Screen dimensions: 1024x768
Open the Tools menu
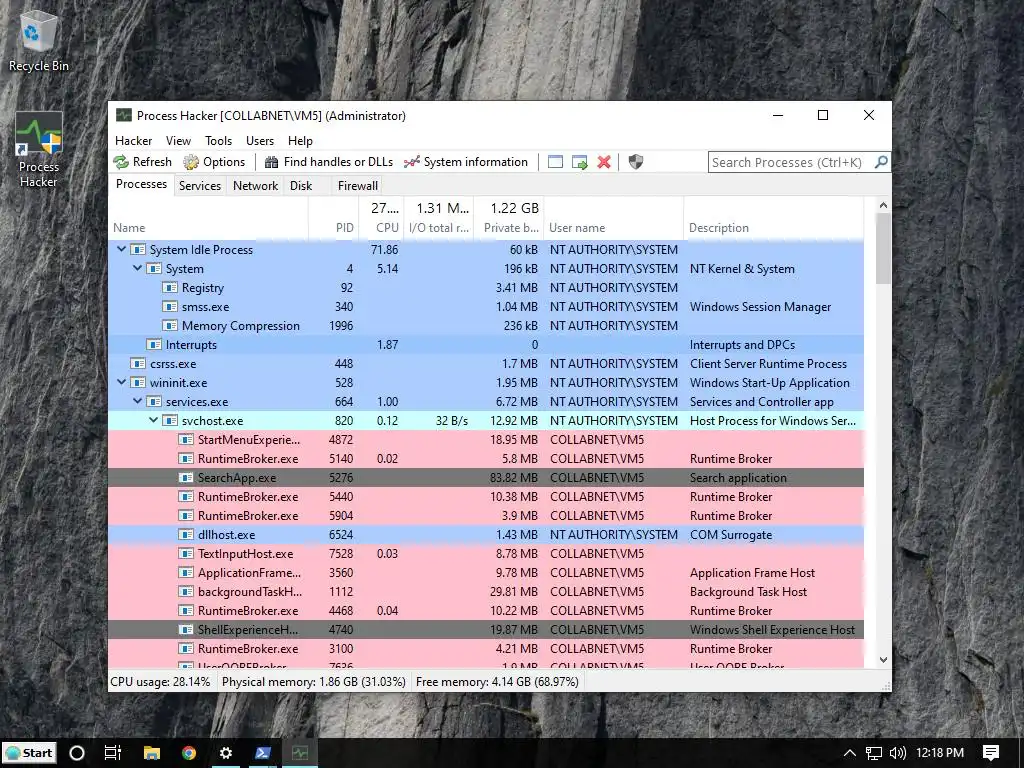click(218, 141)
